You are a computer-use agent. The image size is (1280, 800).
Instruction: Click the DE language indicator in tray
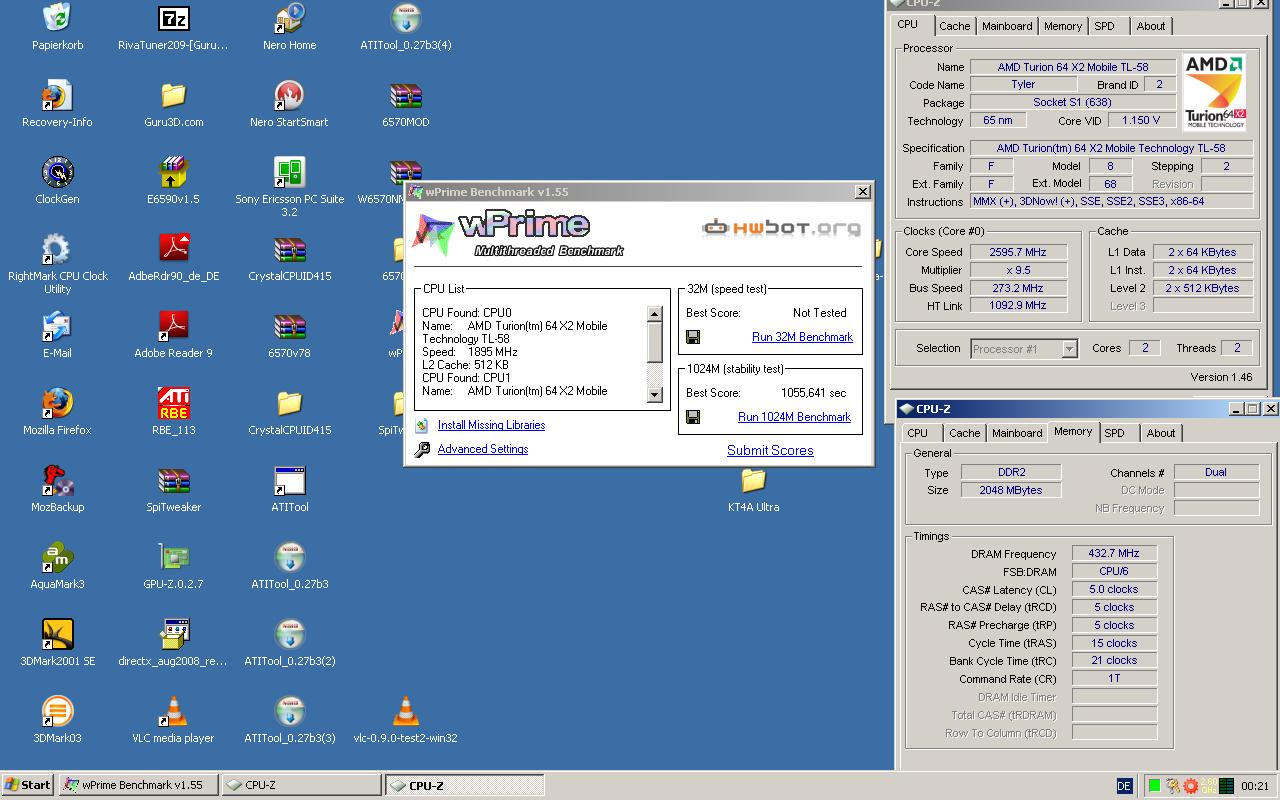1124,786
